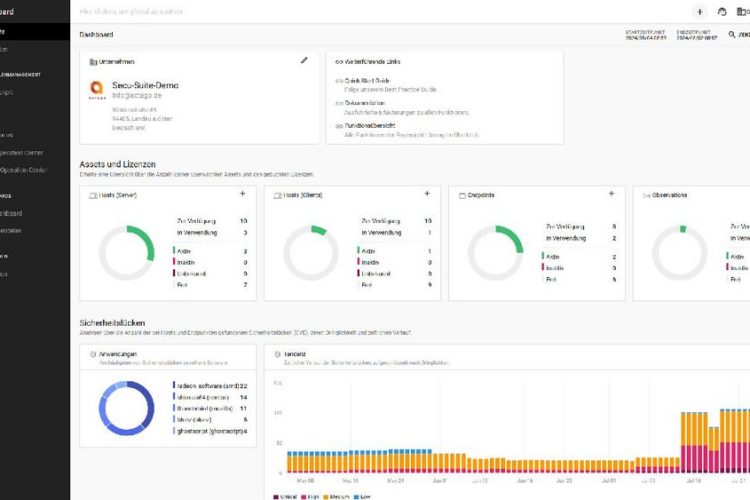This screenshot has width=750, height=500.
Task: Add a license on the Endpoints card
Action: tap(611, 194)
